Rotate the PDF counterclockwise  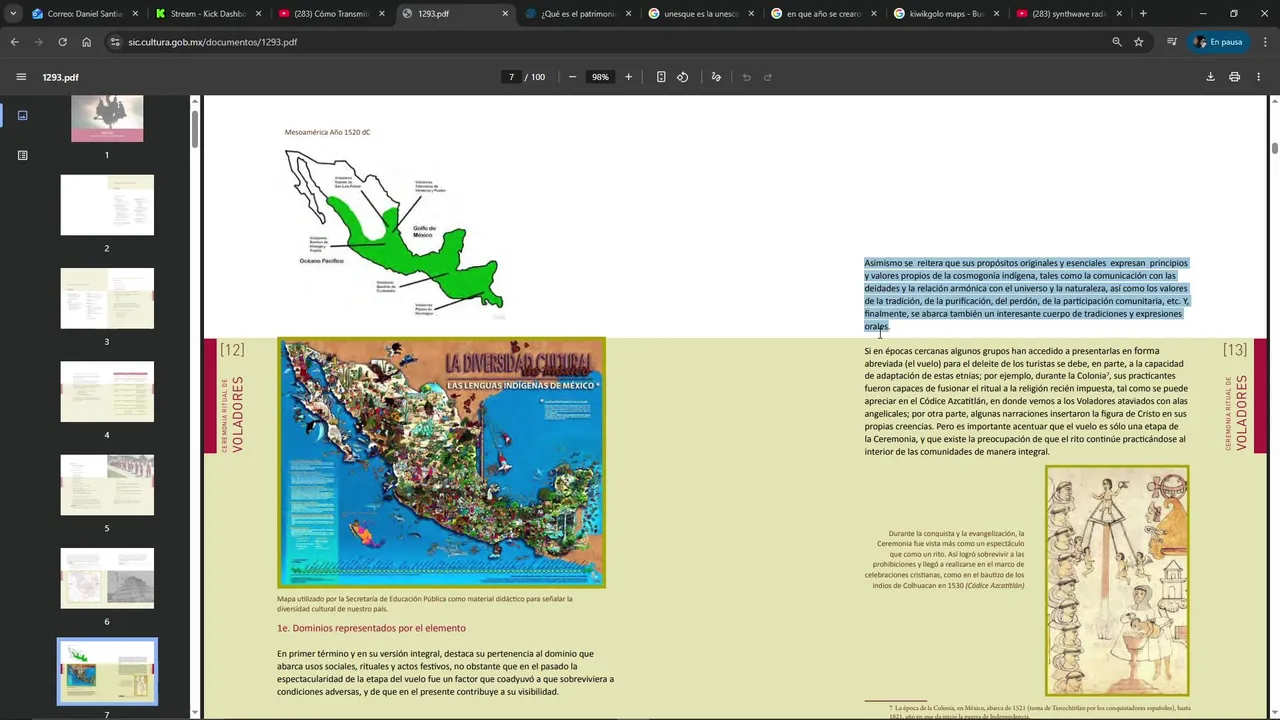pos(683,77)
